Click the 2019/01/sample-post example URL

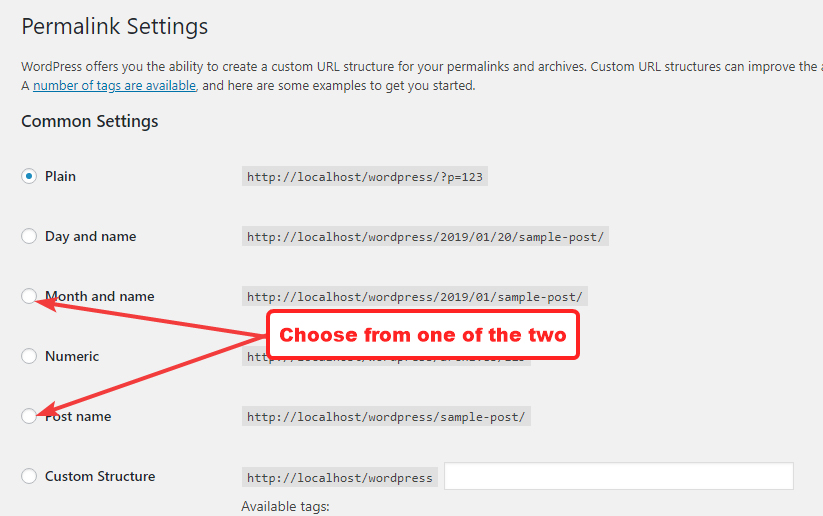(x=415, y=297)
